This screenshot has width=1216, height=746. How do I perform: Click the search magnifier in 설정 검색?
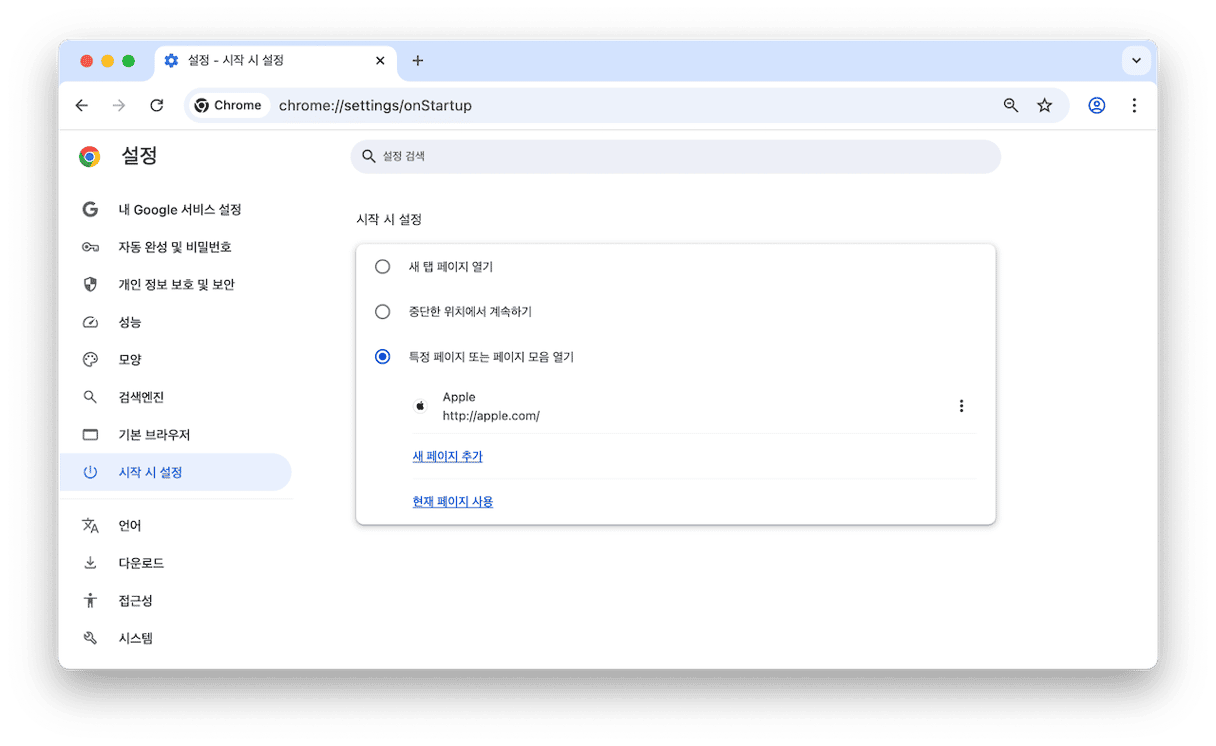(368, 157)
